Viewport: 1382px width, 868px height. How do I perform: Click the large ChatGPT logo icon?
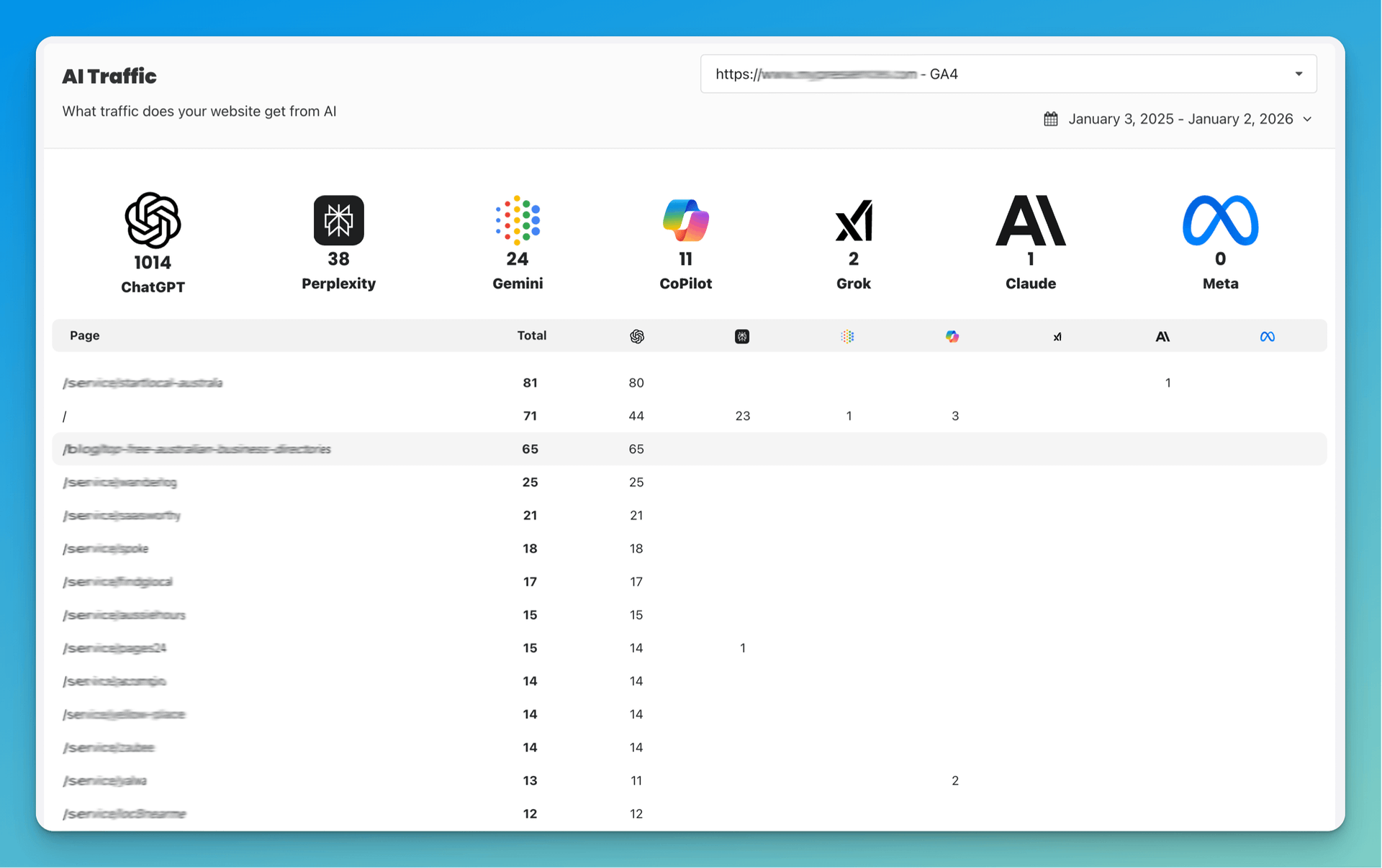[153, 220]
